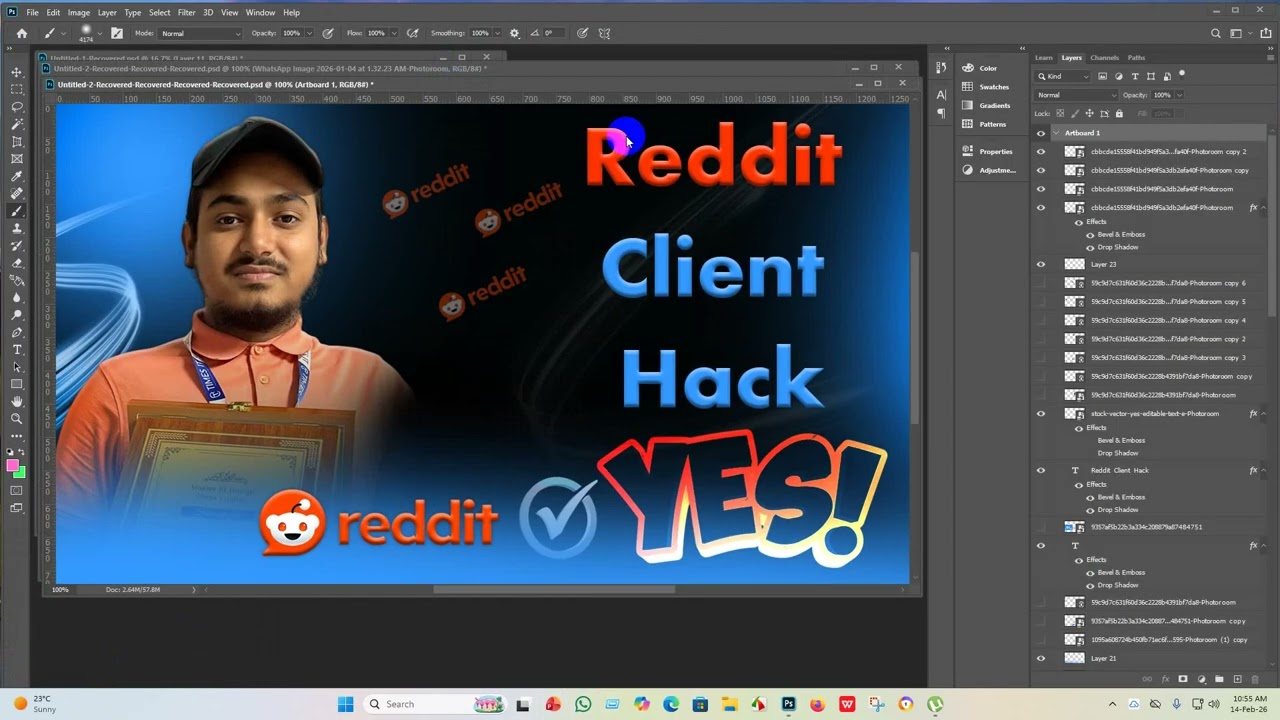
Task: Open the Window menu
Action: click(260, 12)
